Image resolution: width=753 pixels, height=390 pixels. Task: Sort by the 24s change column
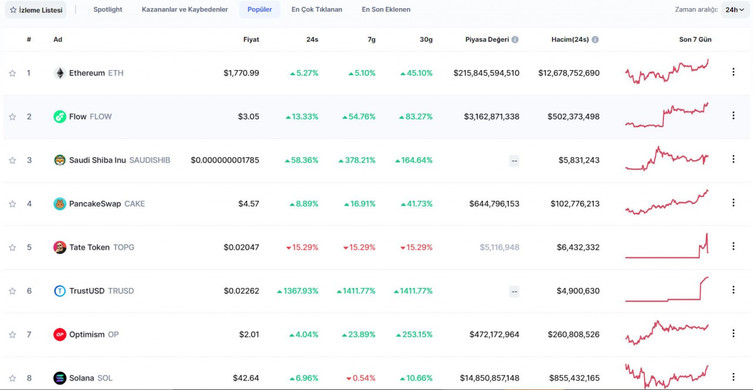coord(312,40)
